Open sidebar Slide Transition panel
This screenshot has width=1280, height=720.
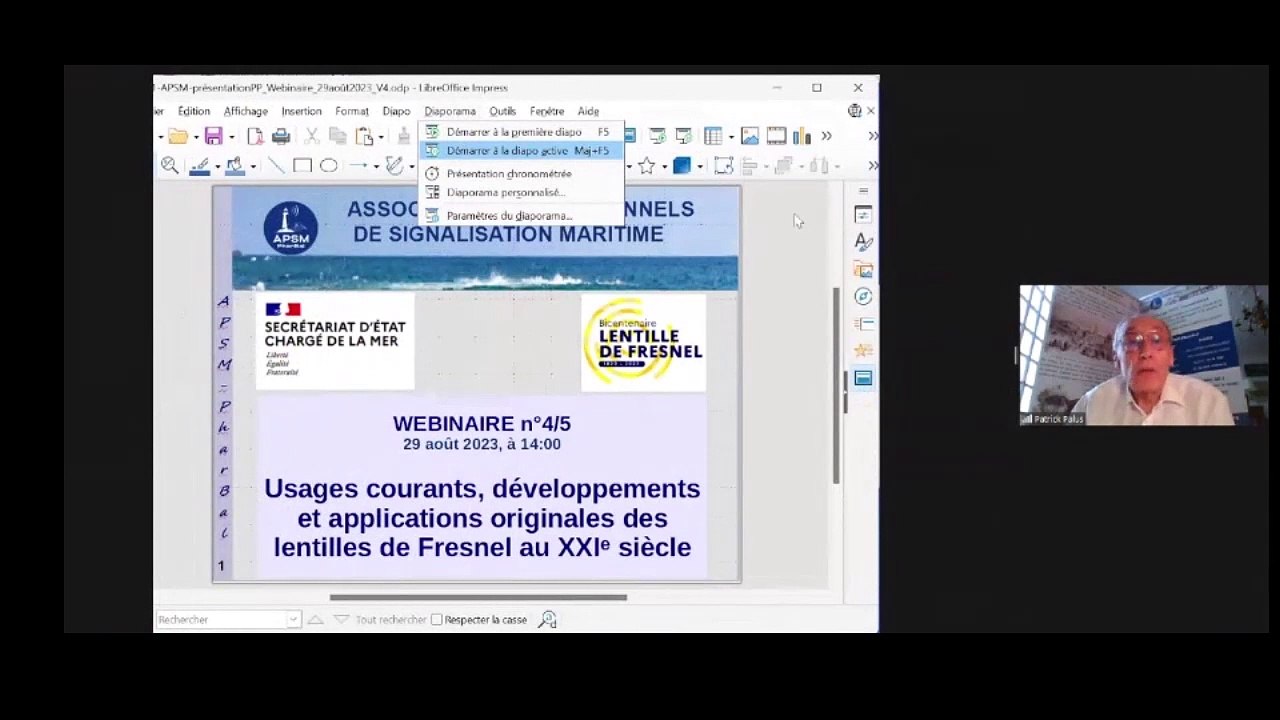[x=863, y=323]
